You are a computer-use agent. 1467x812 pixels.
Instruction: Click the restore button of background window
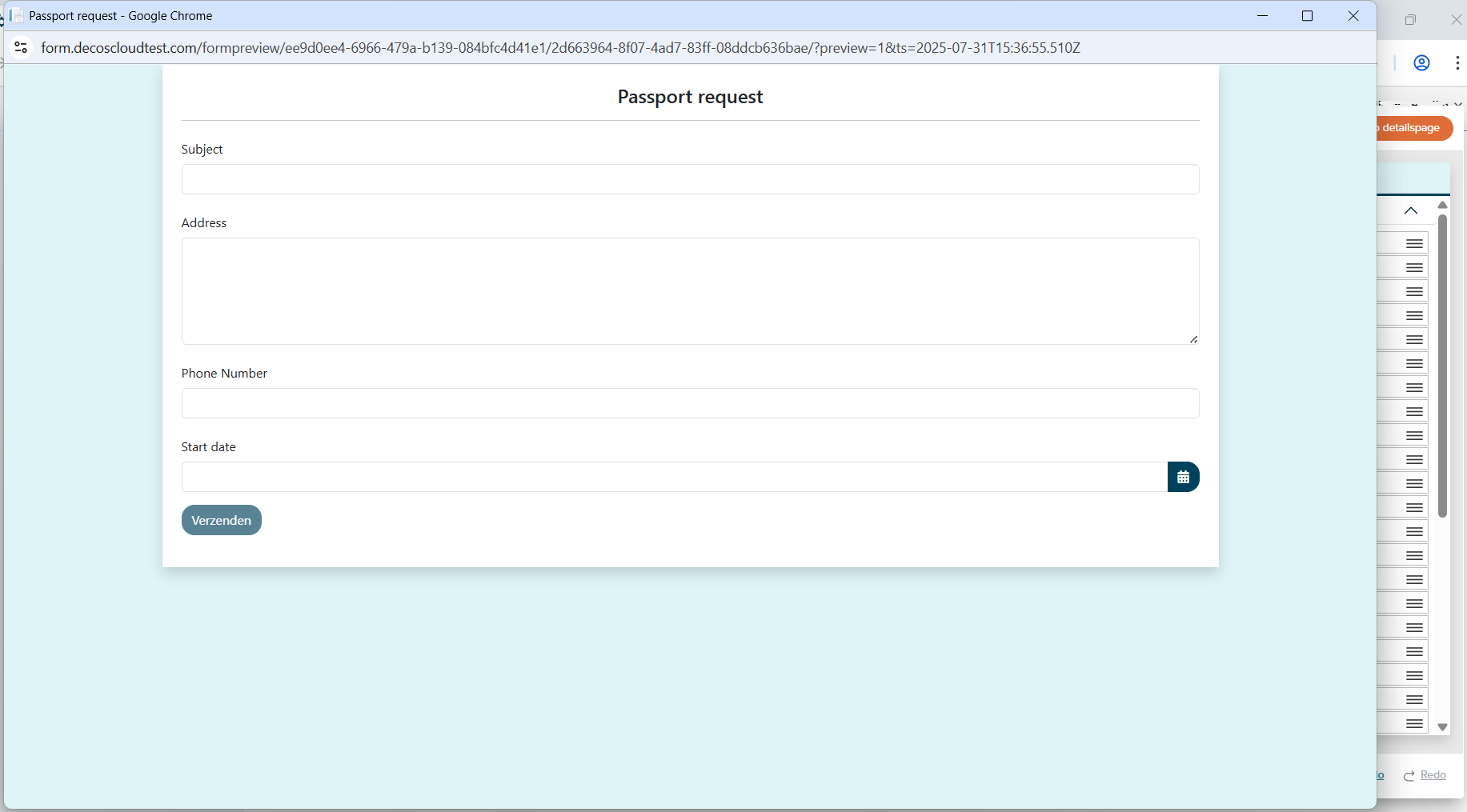1410,20
